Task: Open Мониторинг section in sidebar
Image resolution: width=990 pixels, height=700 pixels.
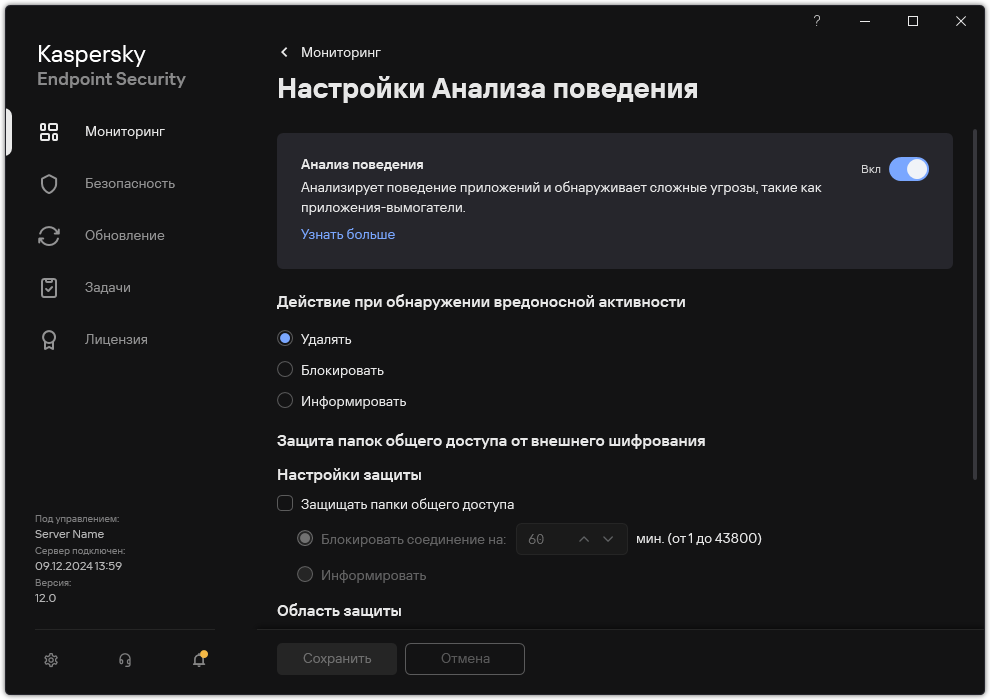Action: coord(125,131)
